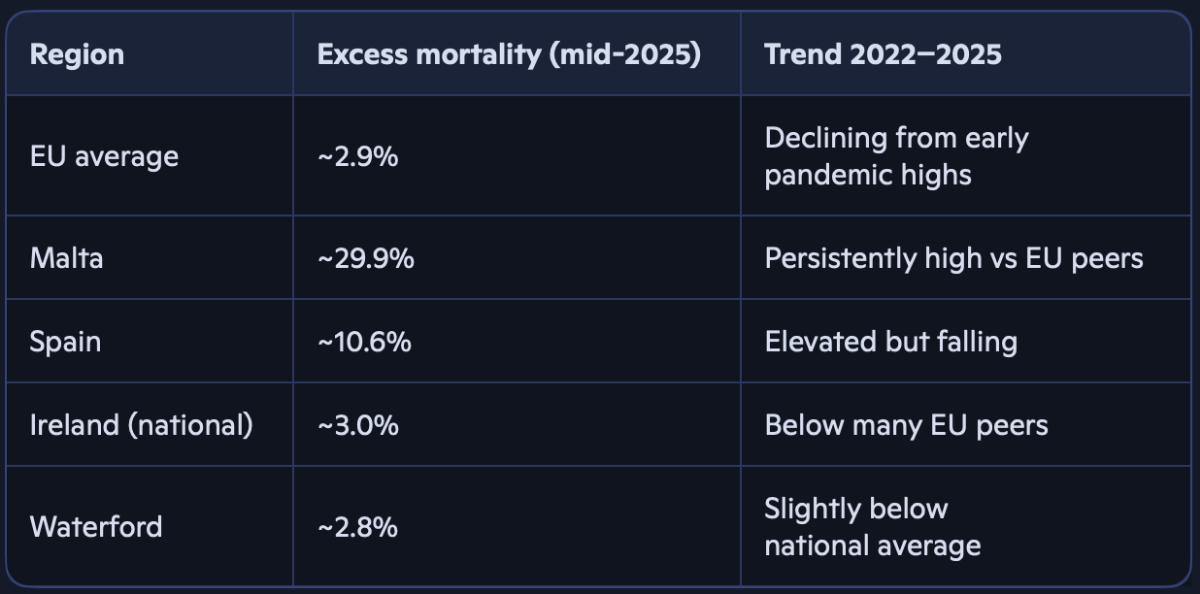Click the Malta region cell
Image resolution: width=1200 pixels, height=594 pixels.
(66, 258)
